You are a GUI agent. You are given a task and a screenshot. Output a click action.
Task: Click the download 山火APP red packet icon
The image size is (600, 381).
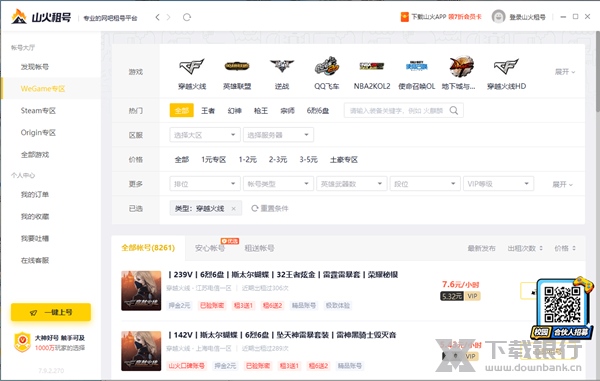click(x=404, y=17)
